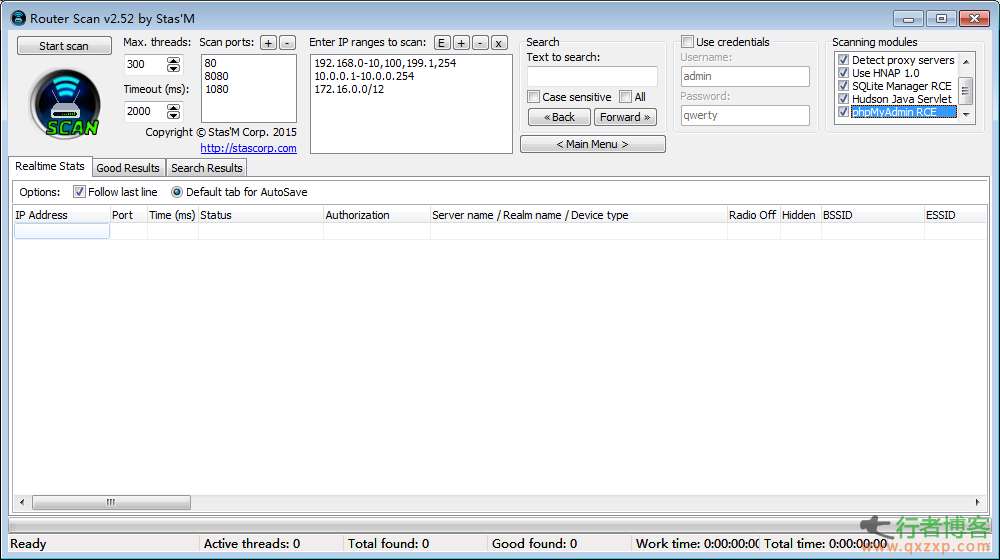The height and width of the screenshot is (560, 1000).
Task: Click the Start scan button
Action: point(64,46)
